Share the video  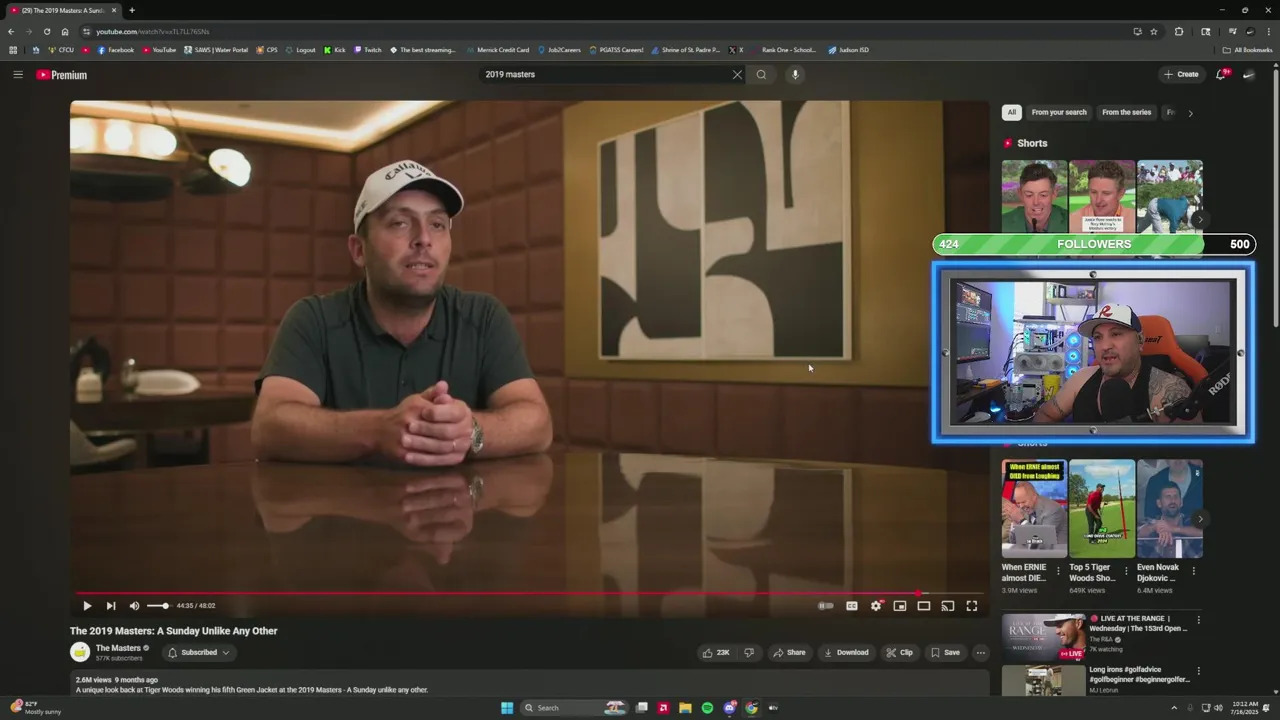pyautogui.click(x=788, y=652)
